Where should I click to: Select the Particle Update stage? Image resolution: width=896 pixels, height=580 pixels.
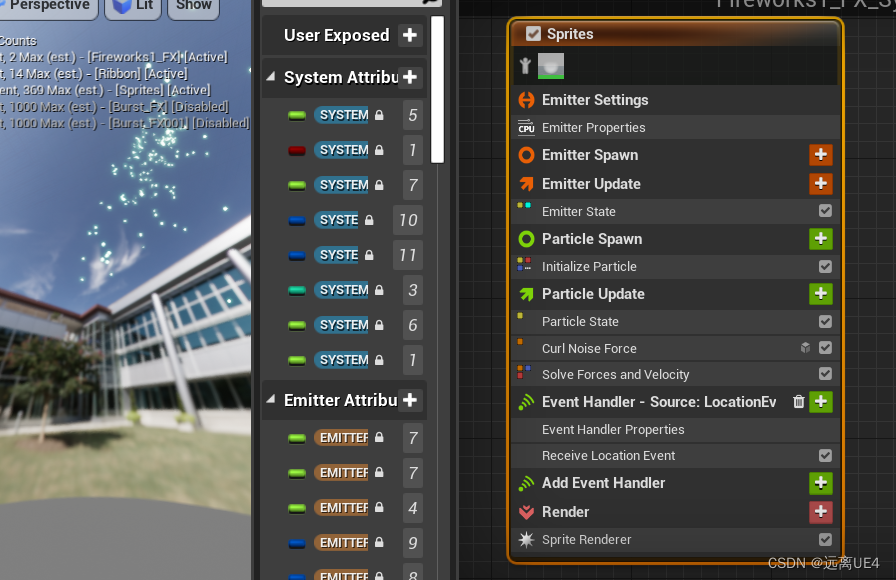point(593,294)
